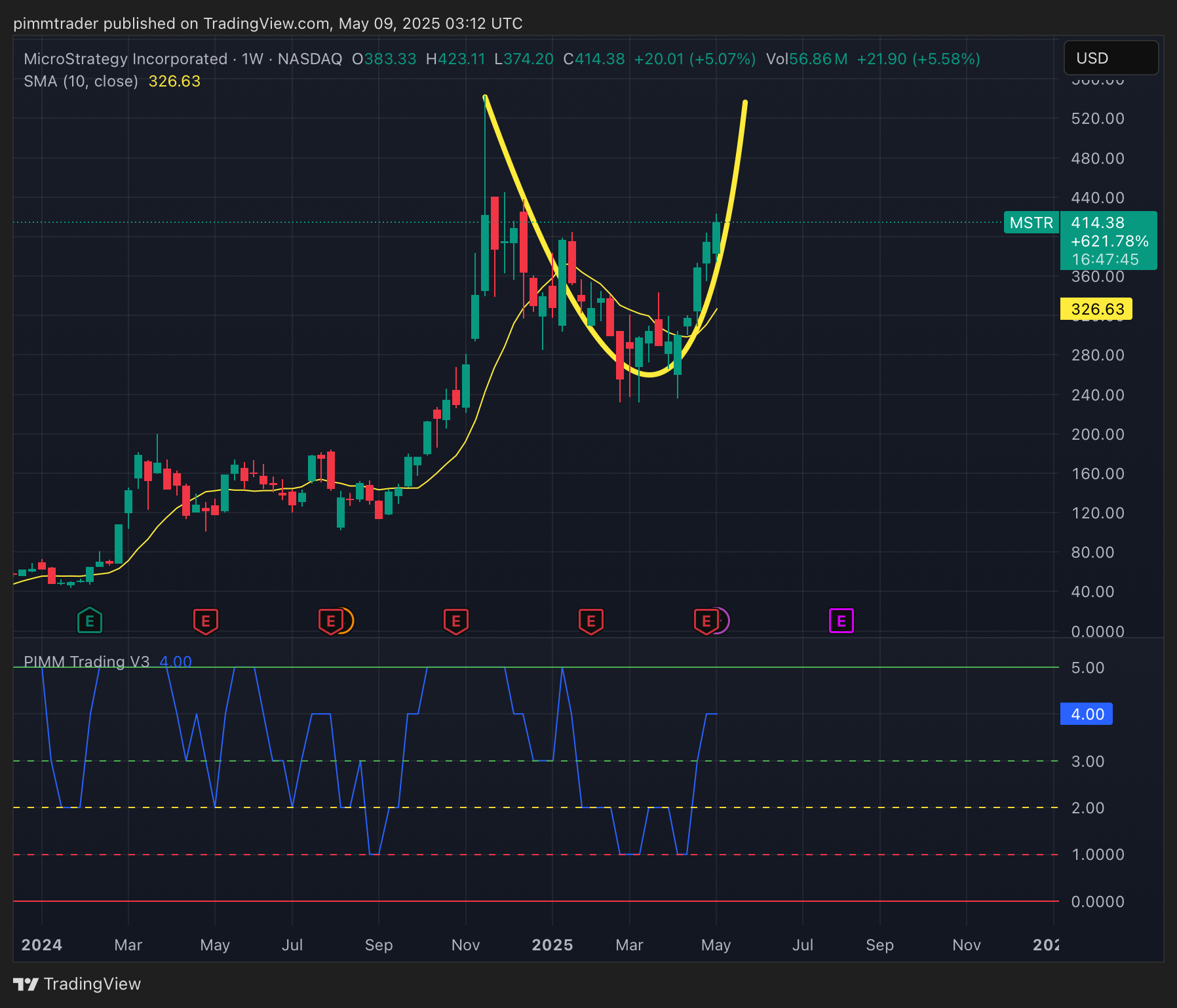Click the 440.00 price axis label

[1098, 198]
